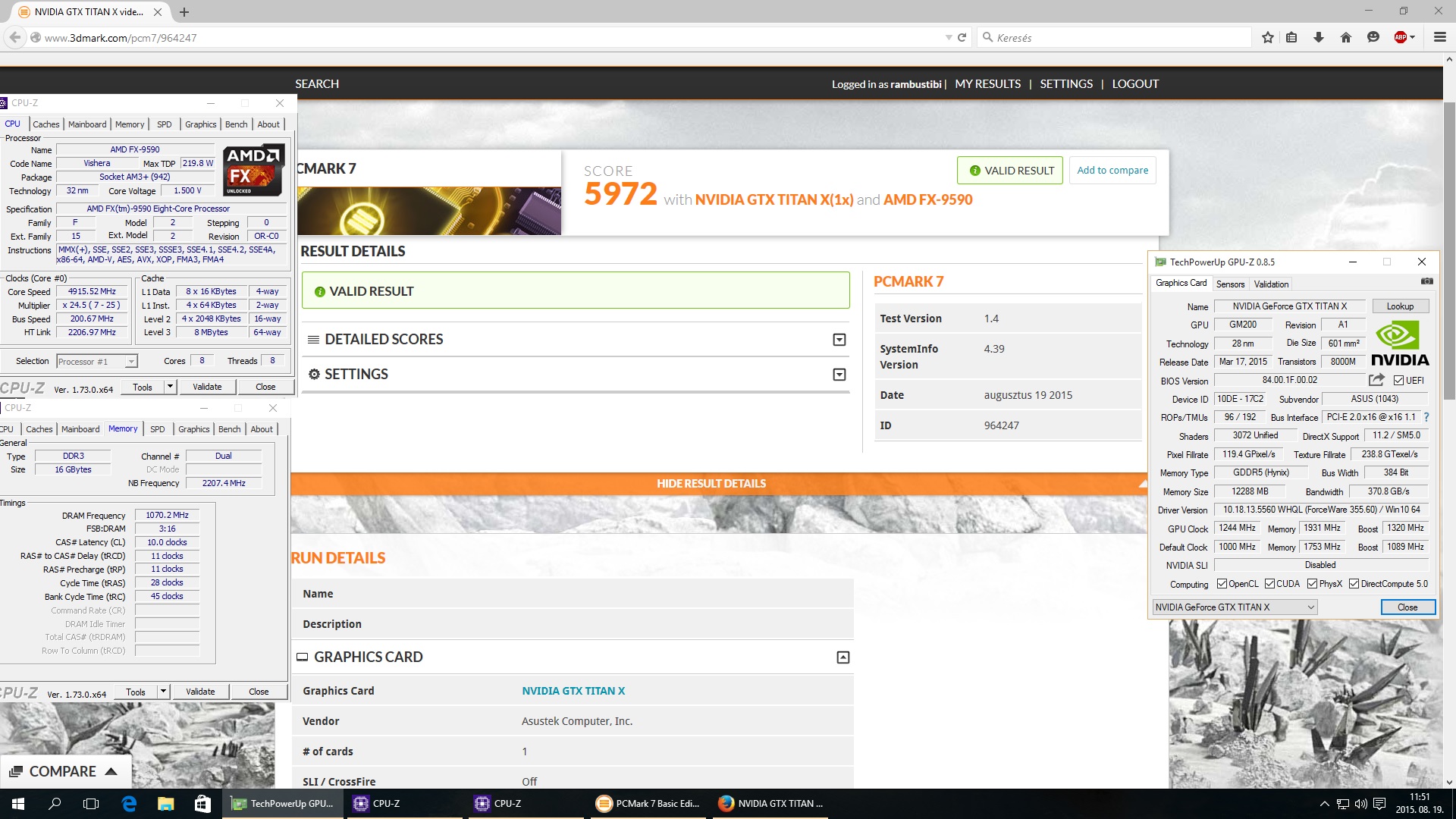Expand the SETTINGS section
Image resolution: width=1456 pixels, height=819 pixels.
pos(839,375)
